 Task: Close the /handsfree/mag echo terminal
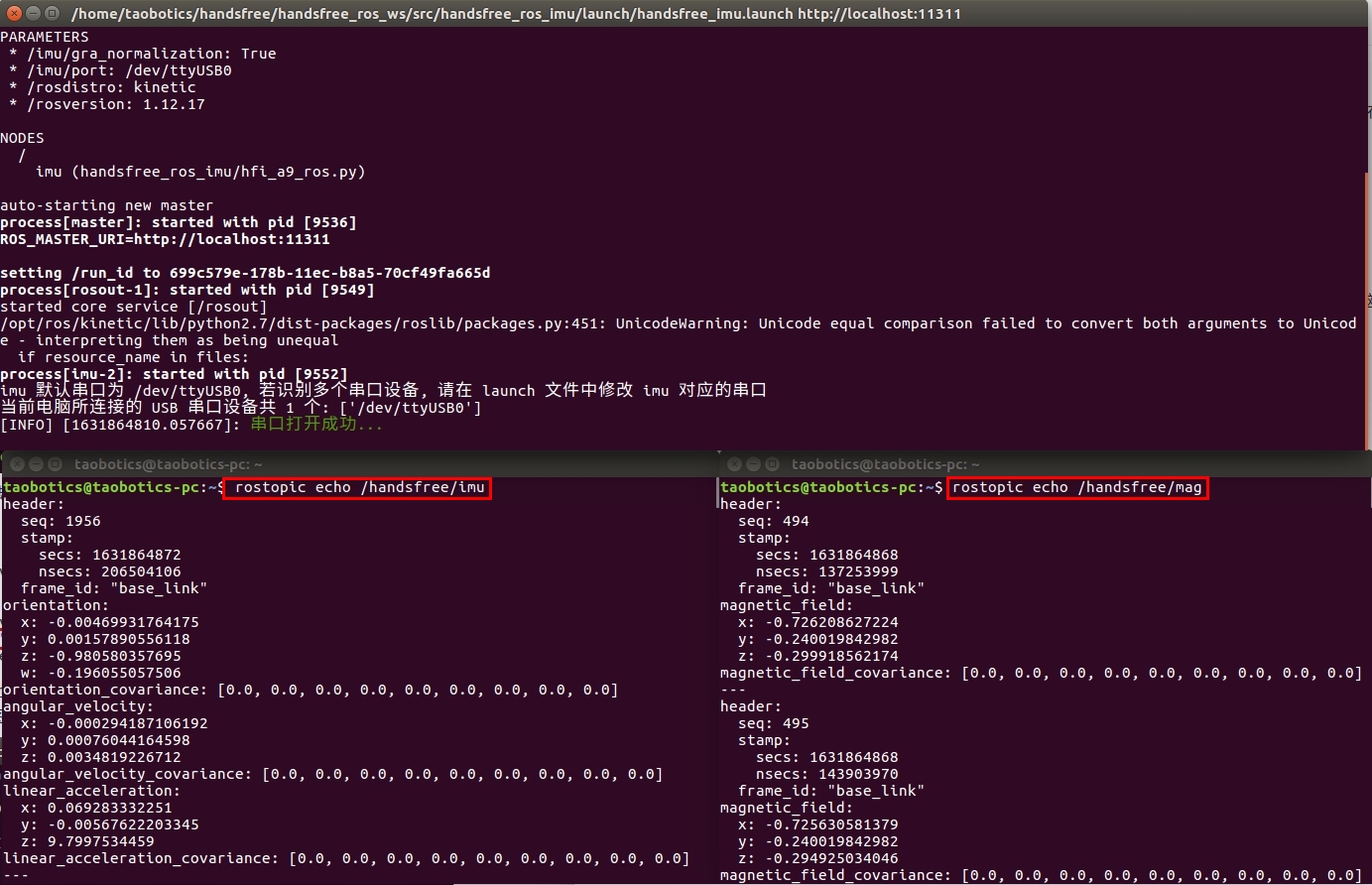point(734,464)
